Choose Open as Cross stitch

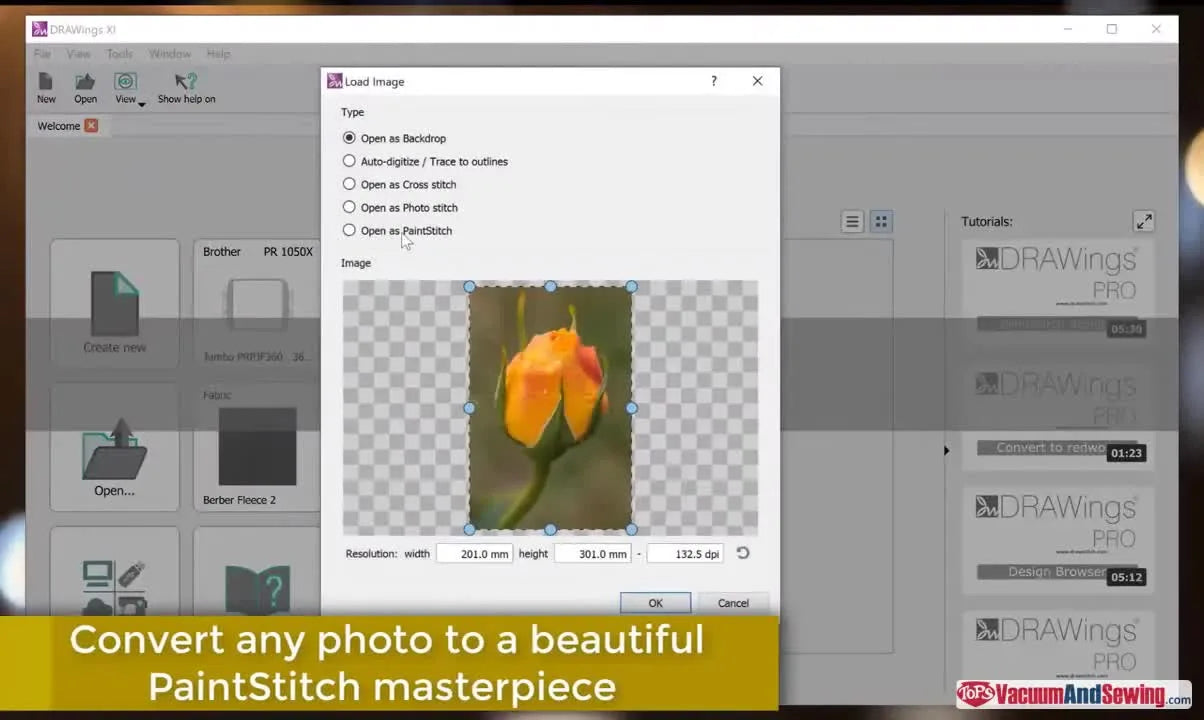(349, 184)
